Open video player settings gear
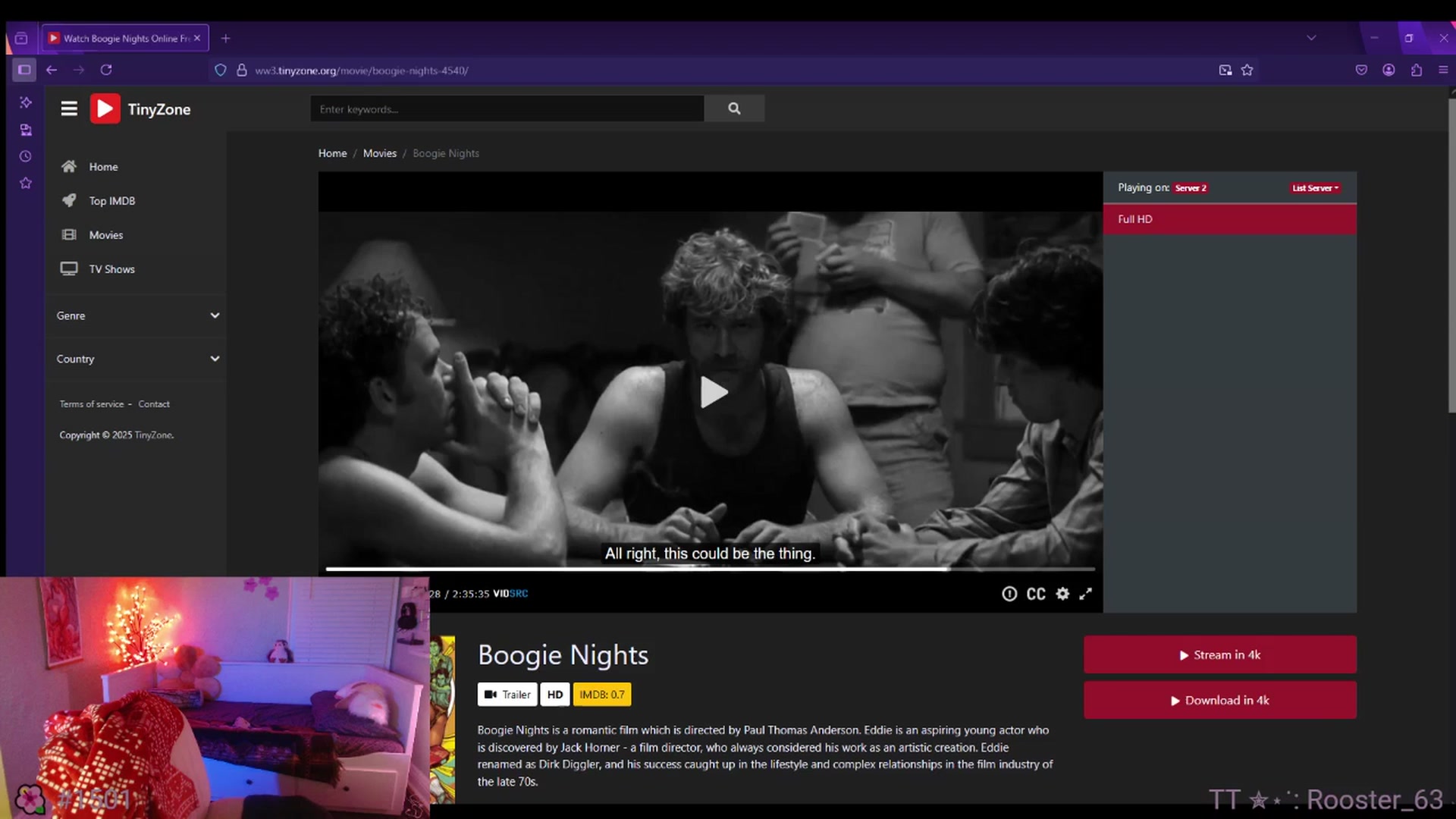Image resolution: width=1456 pixels, height=819 pixels. click(x=1062, y=594)
